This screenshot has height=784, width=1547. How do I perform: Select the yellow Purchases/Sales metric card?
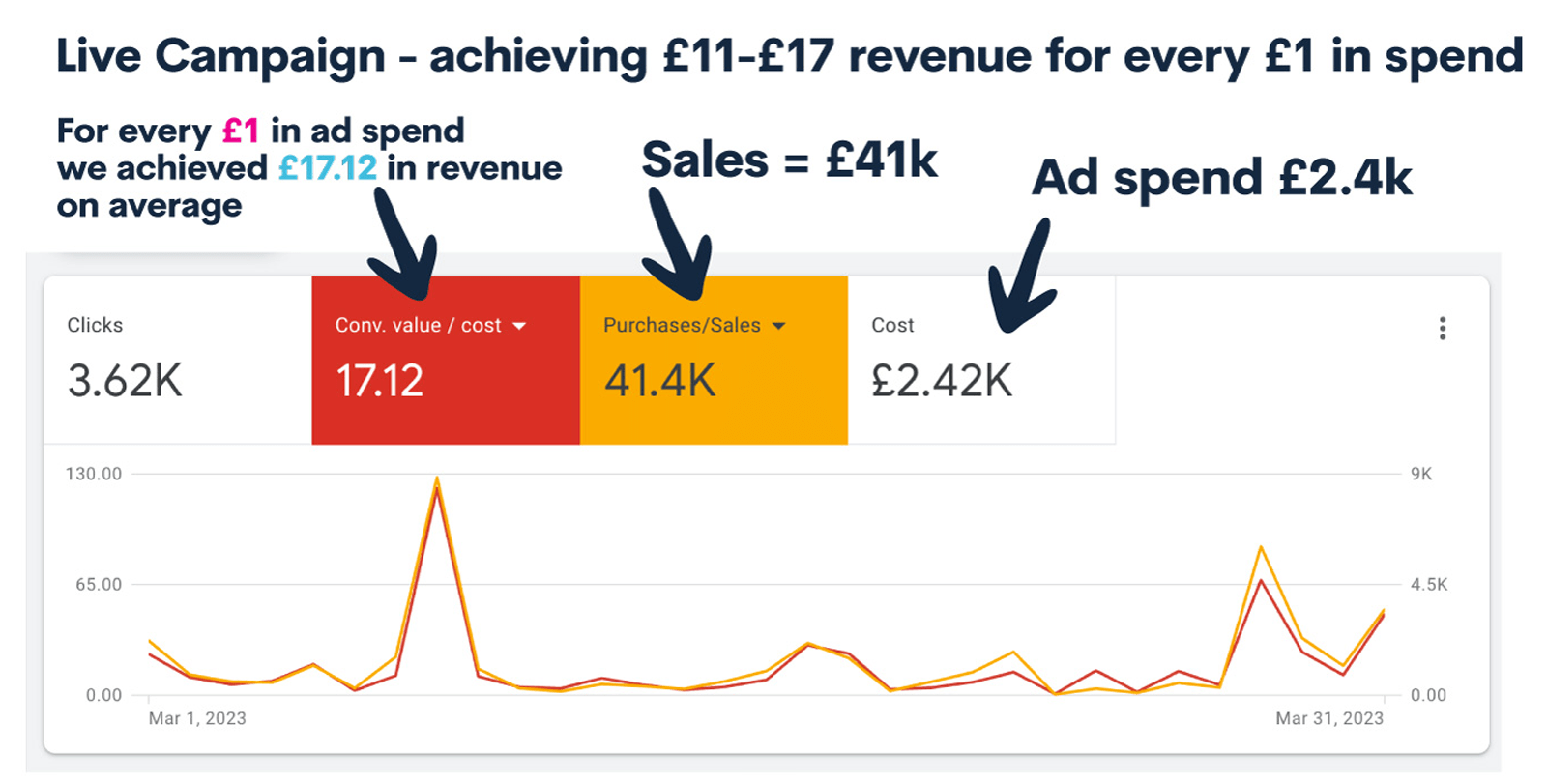[x=714, y=360]
